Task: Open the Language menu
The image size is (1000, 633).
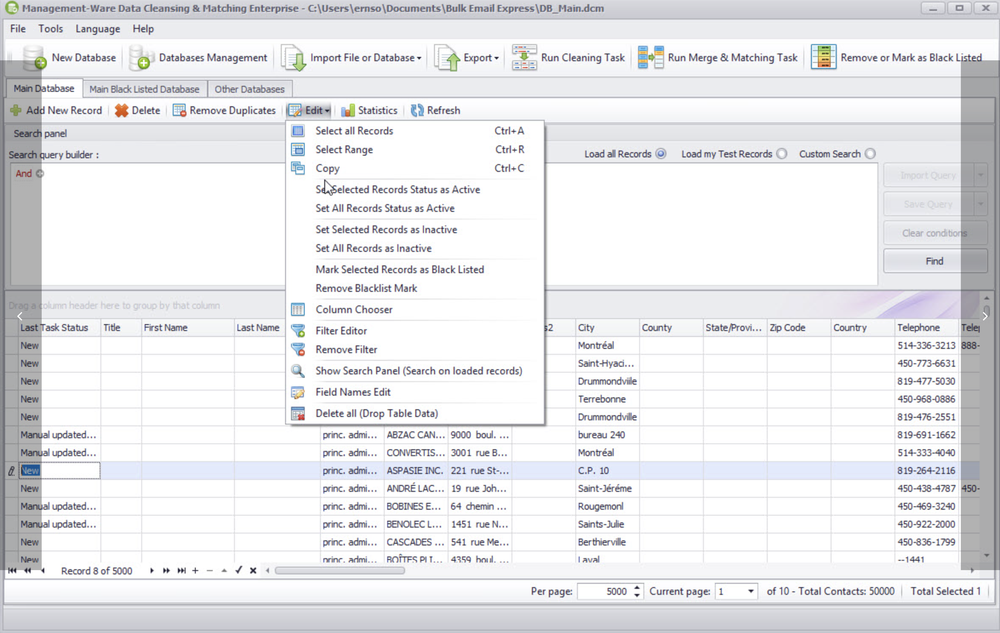Action: [x=98, y=29]
